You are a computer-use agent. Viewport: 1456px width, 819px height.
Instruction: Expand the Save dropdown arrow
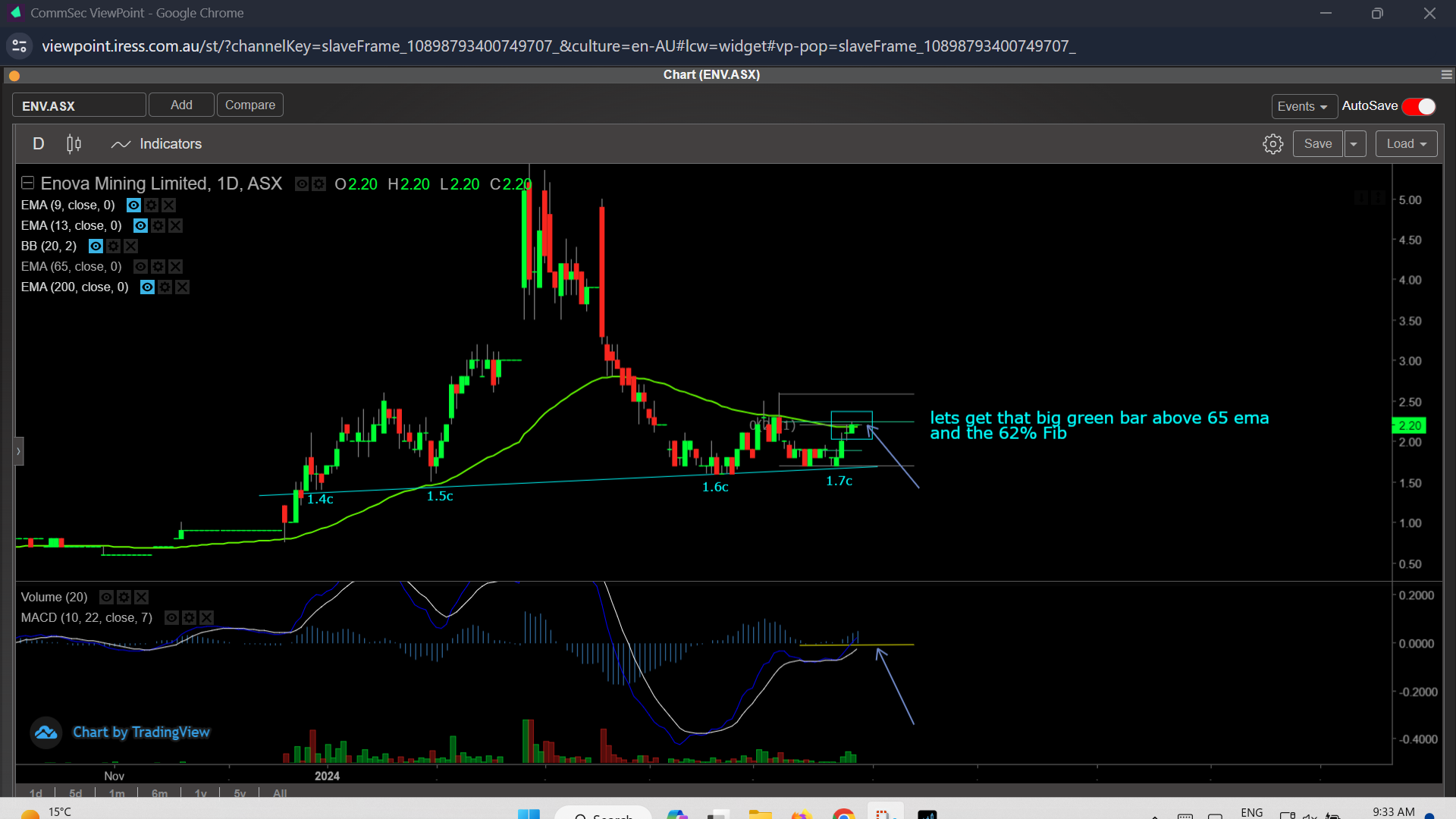[1354, 144]
